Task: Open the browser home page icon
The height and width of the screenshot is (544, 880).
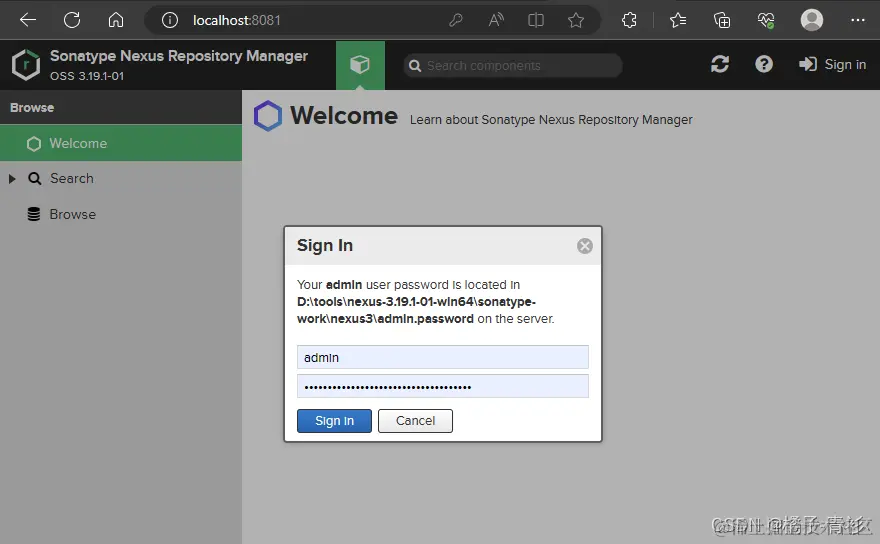Action: [116, 20]
